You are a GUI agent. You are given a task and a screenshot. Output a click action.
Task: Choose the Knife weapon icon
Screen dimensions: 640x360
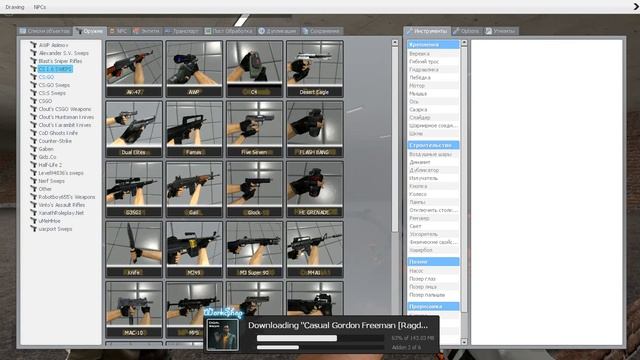134,249
